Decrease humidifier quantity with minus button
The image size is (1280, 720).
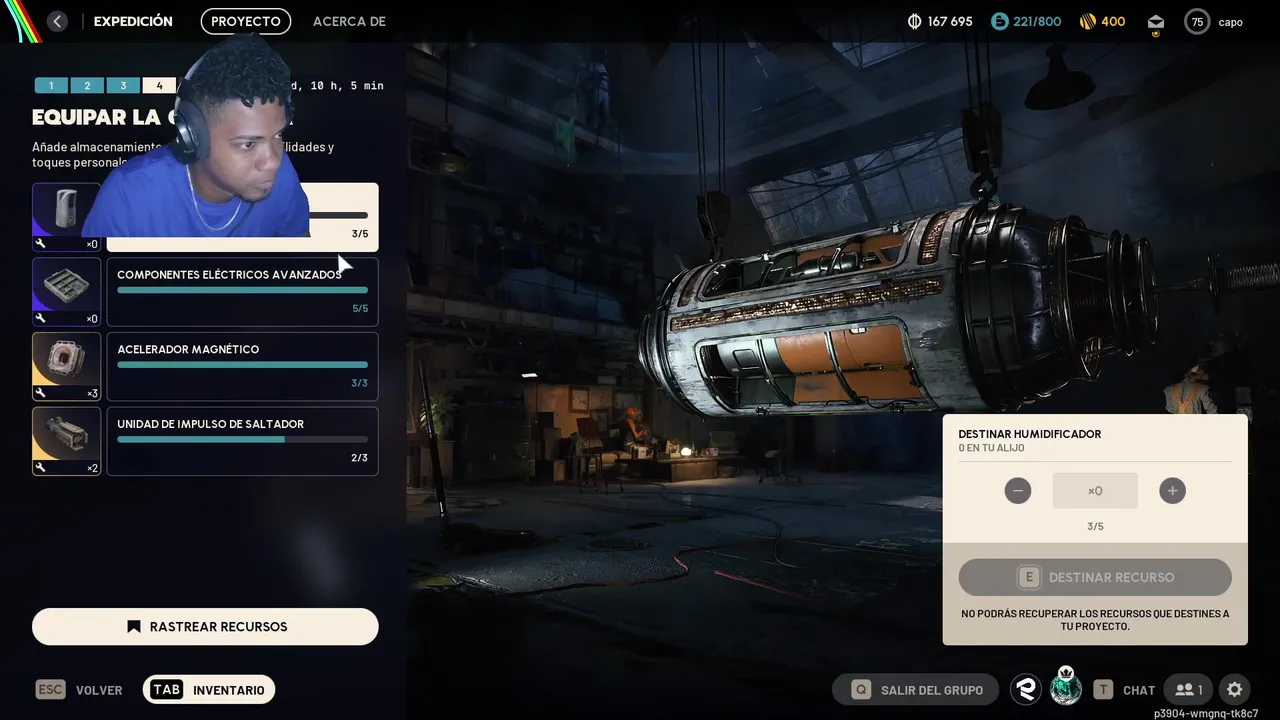(1018, 491)
